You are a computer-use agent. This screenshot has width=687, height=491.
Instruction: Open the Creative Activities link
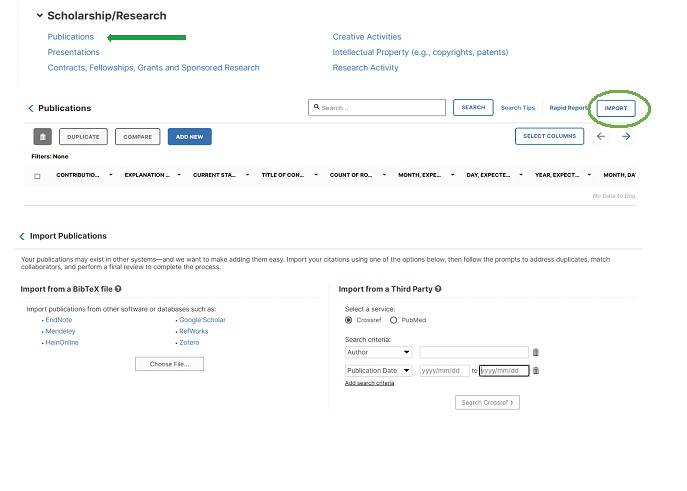tap(366, 37)
